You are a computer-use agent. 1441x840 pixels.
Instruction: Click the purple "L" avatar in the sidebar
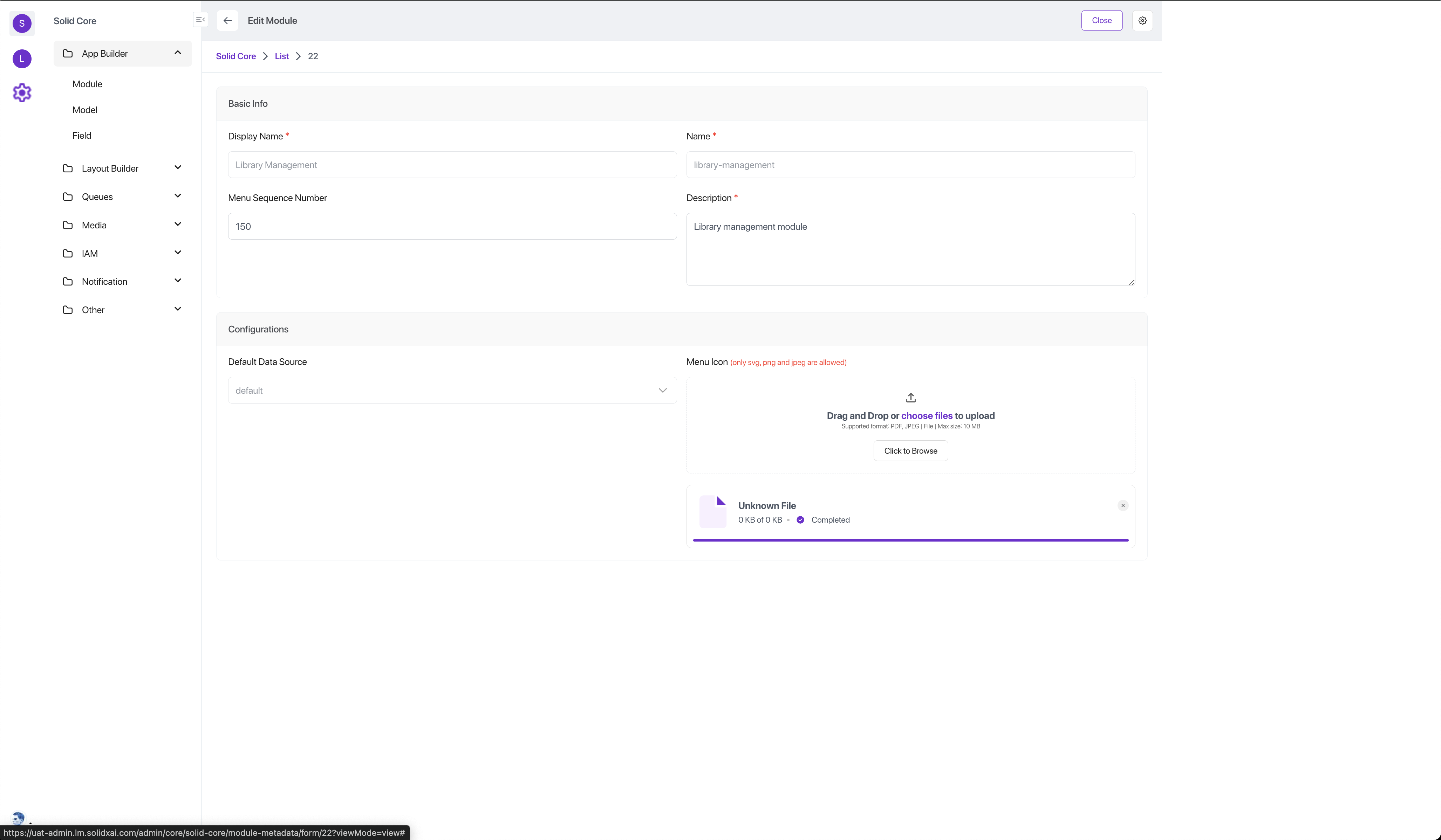pos(22,59)
